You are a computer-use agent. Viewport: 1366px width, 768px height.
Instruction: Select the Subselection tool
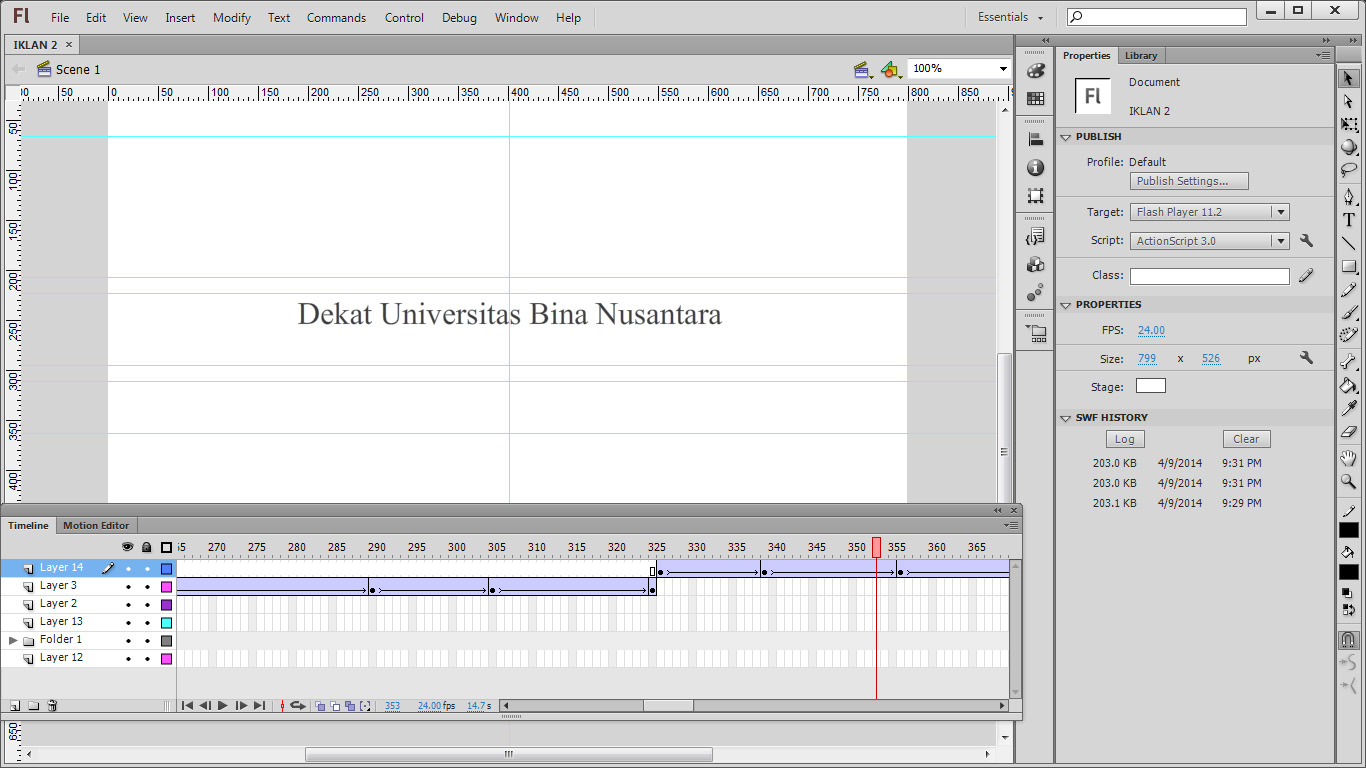(1349, 101)
